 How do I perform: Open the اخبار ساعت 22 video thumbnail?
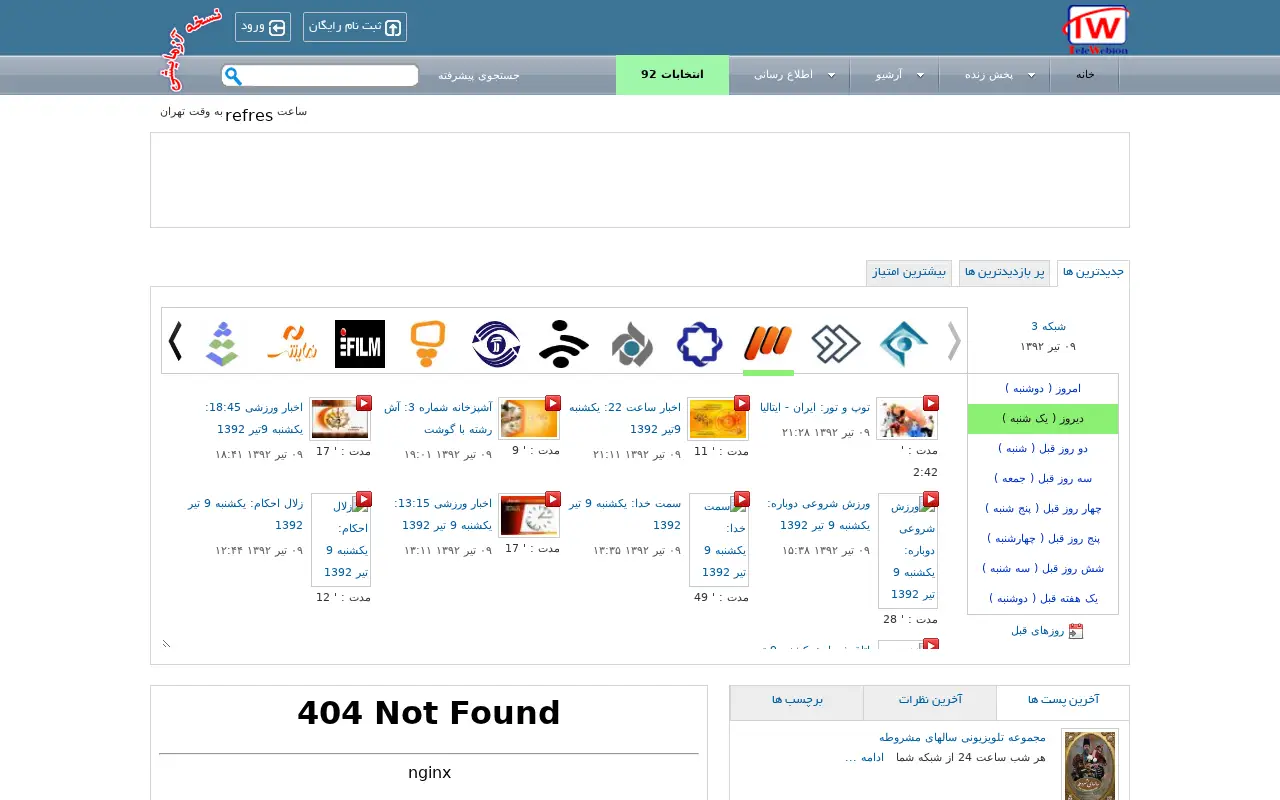coord(718,418)
